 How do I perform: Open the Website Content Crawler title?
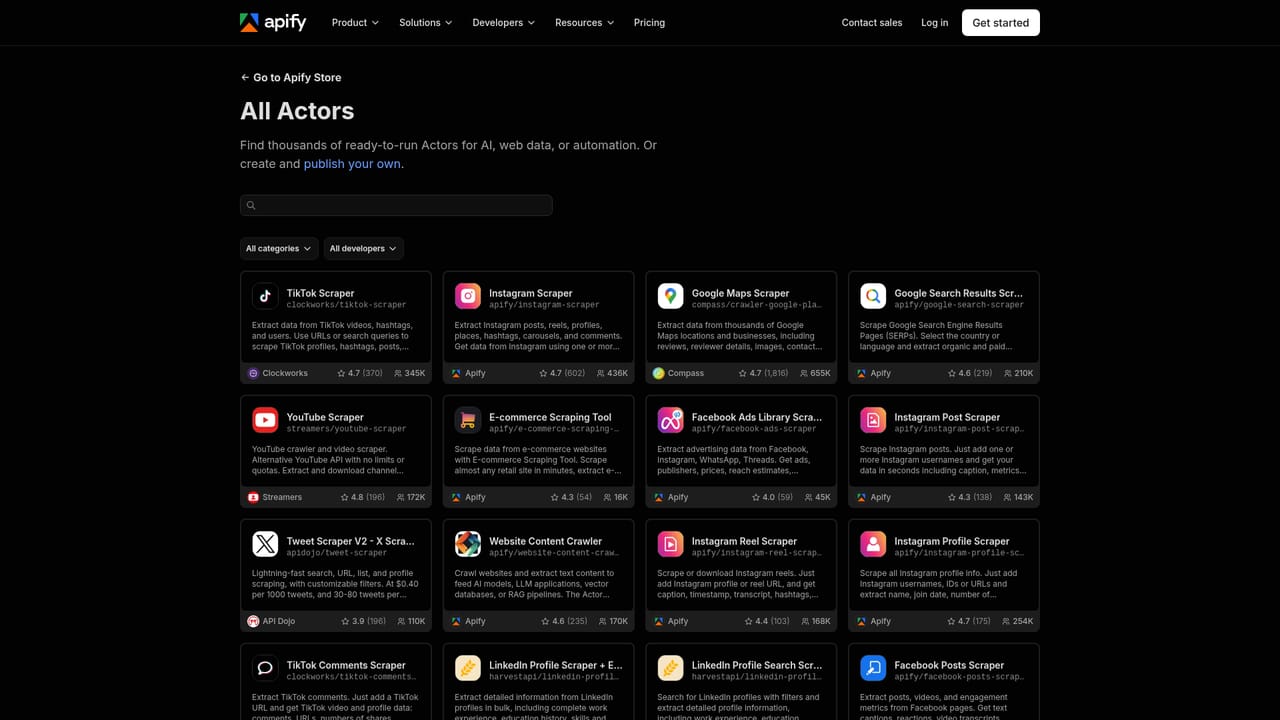pos(545,541)
